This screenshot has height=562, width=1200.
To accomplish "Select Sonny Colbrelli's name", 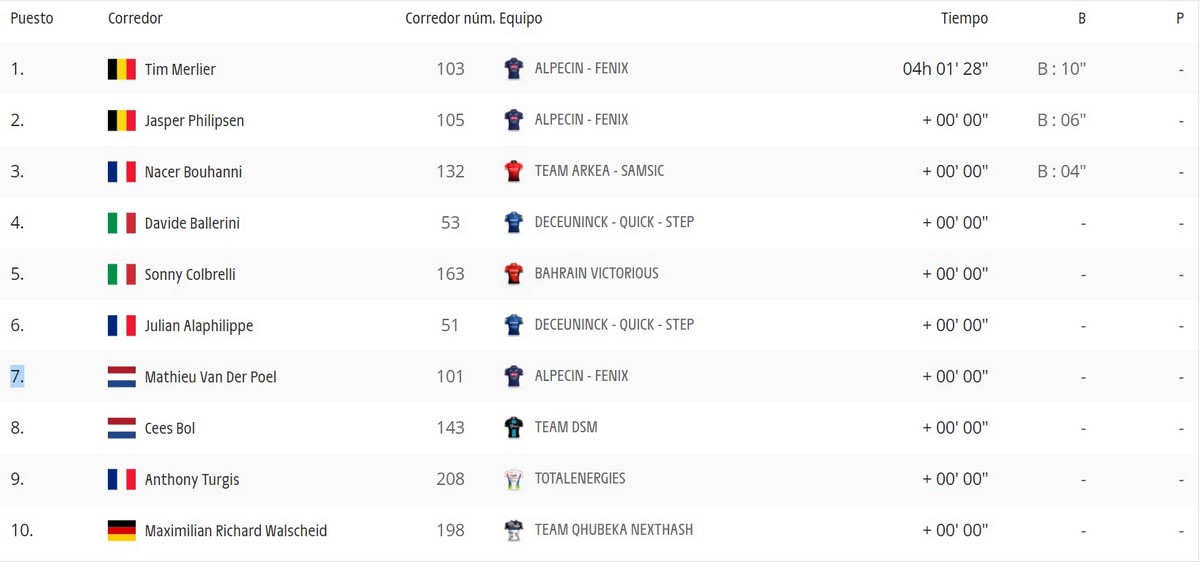I will click(190, 274).
